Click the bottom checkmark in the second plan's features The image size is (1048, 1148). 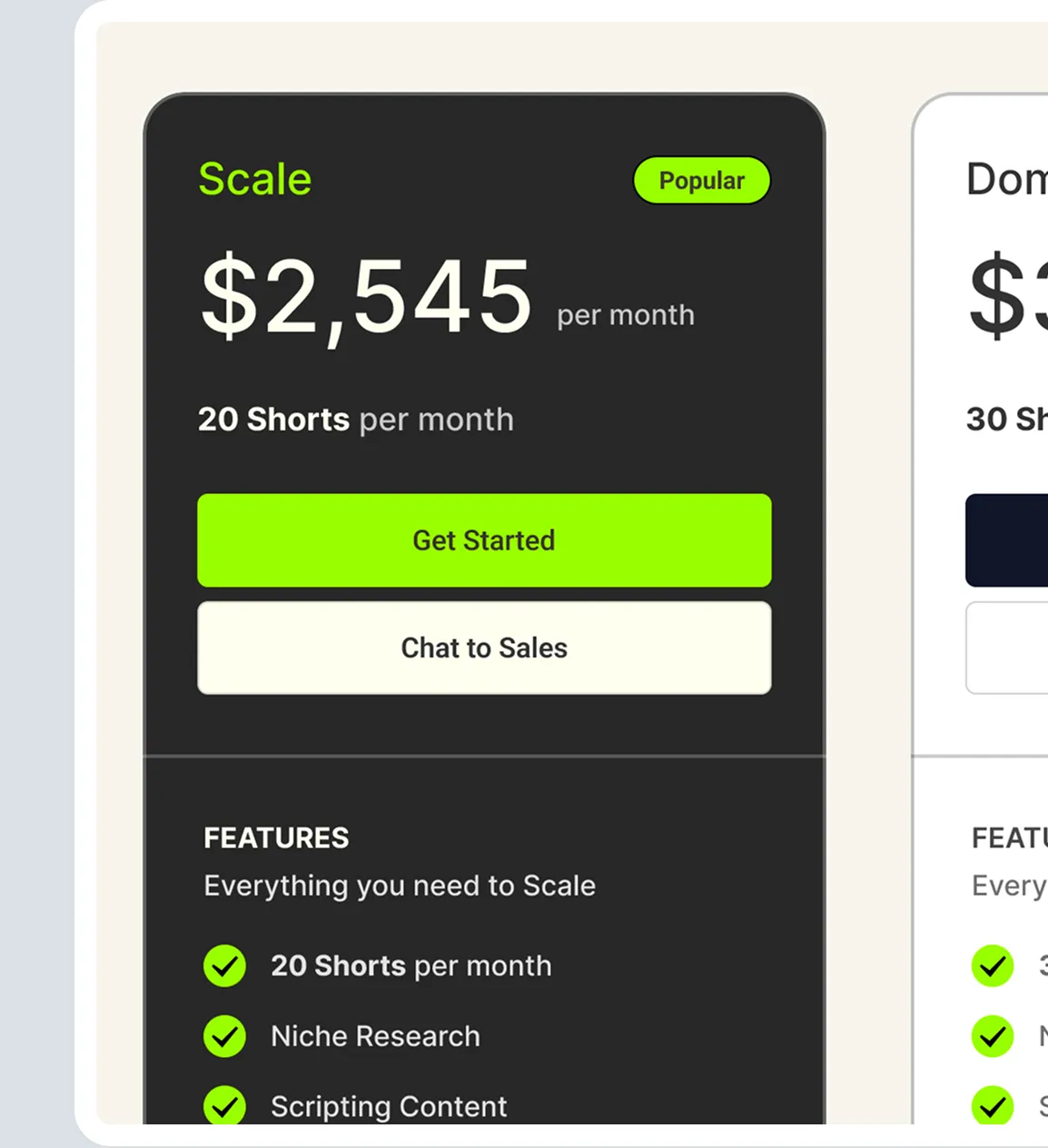click(993, 1105)
